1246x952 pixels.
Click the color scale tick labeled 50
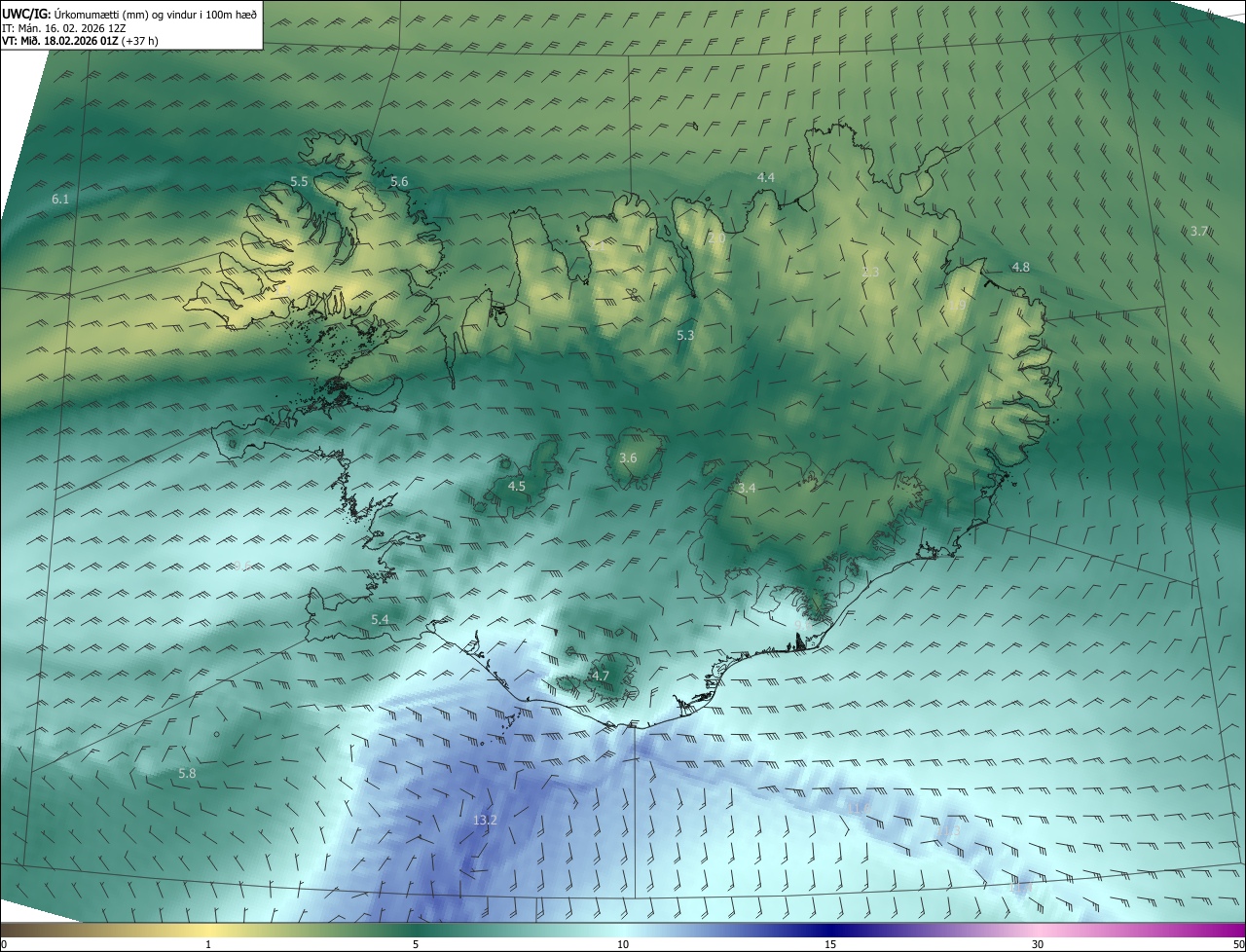coord(1238,944)
